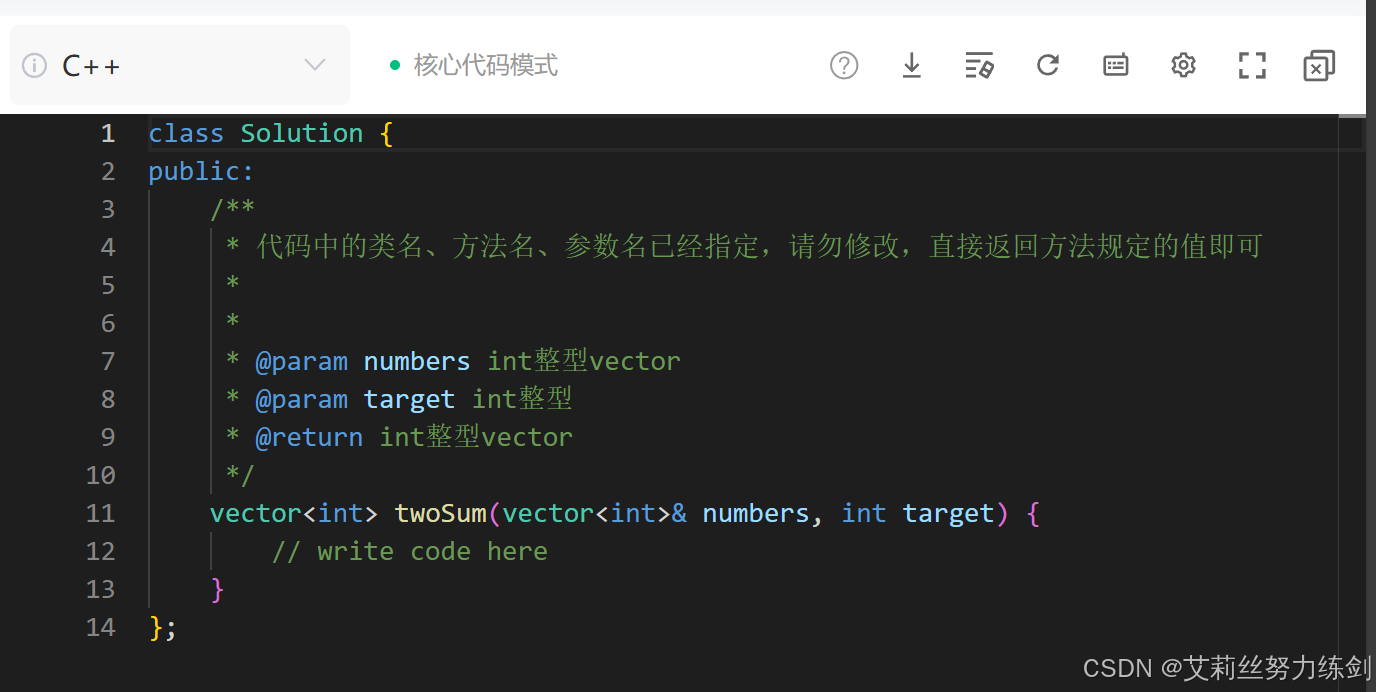Open the keyboard shortcuts icon
This screenshot has height=692, width=1376.
[x=1115, y=66]
